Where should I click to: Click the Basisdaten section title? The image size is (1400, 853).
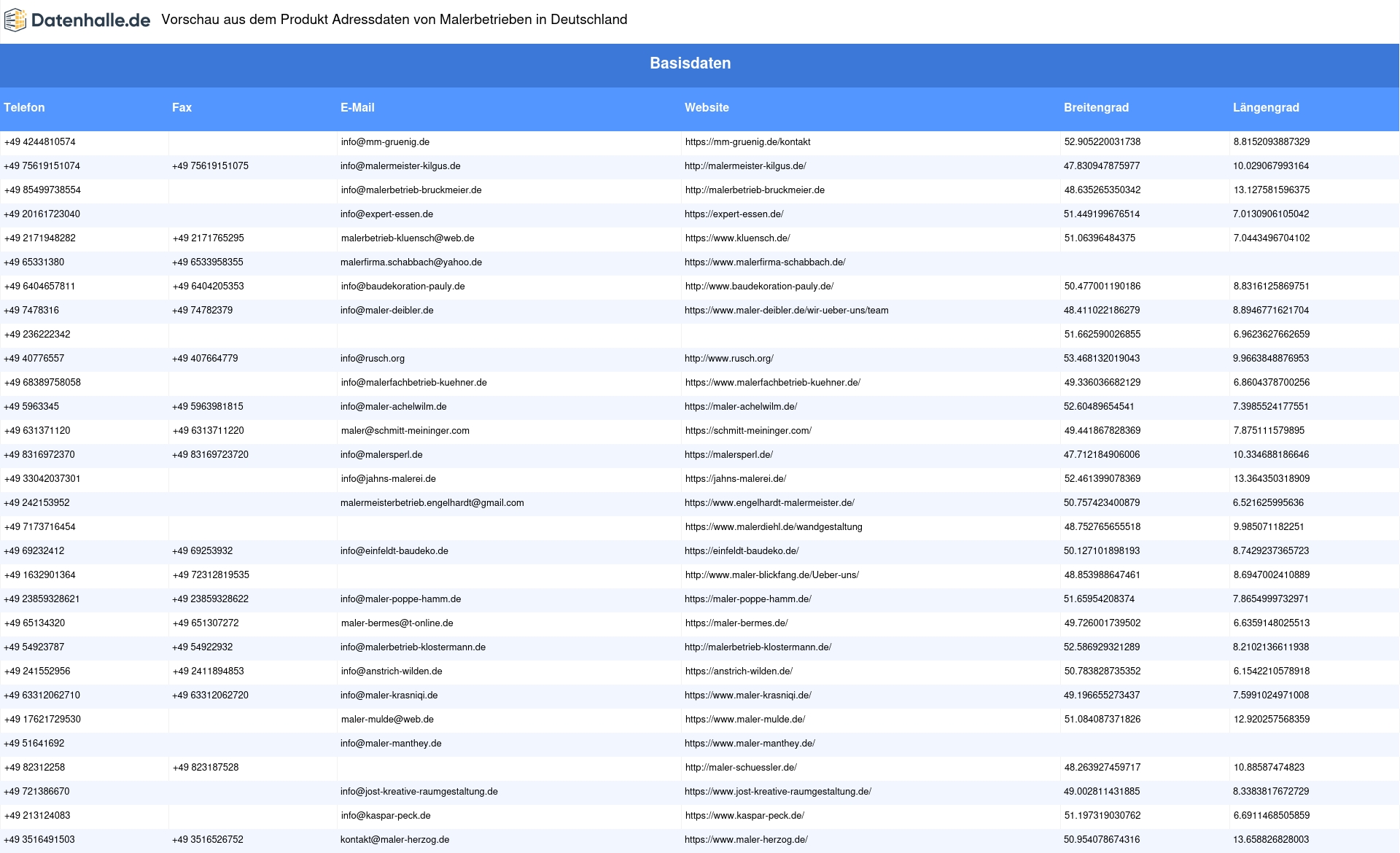point(690,63)
